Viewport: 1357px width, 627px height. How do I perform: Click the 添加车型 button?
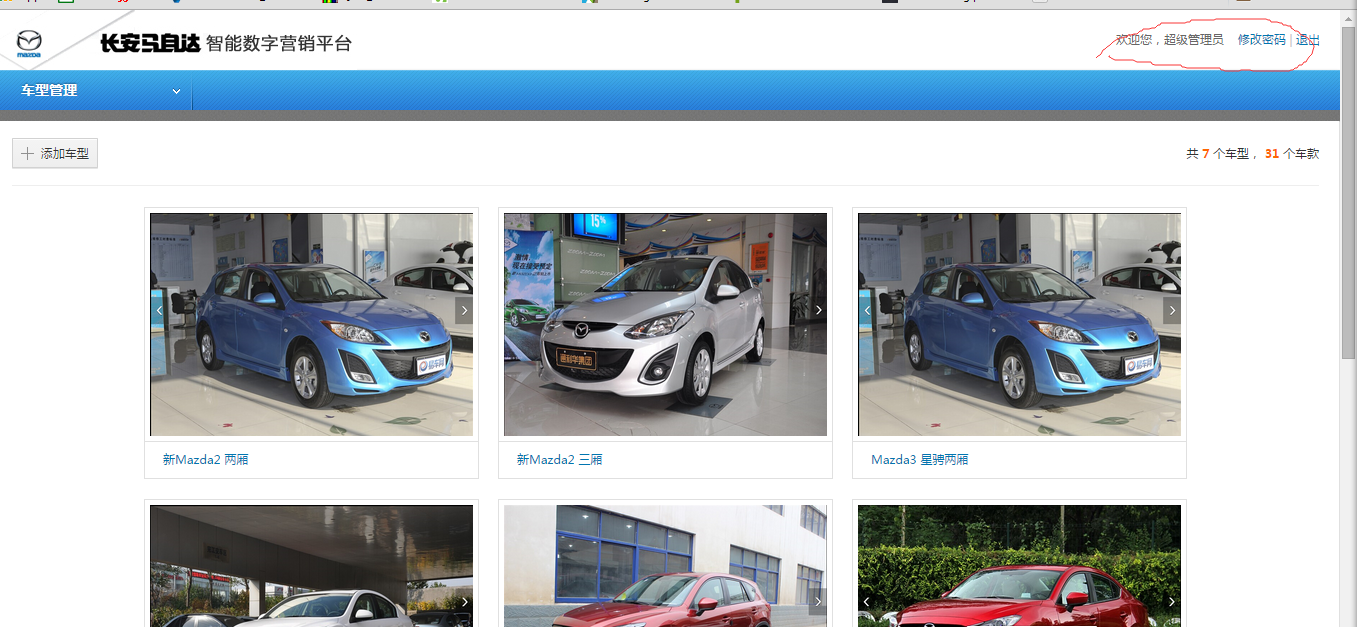click(55, 154)
